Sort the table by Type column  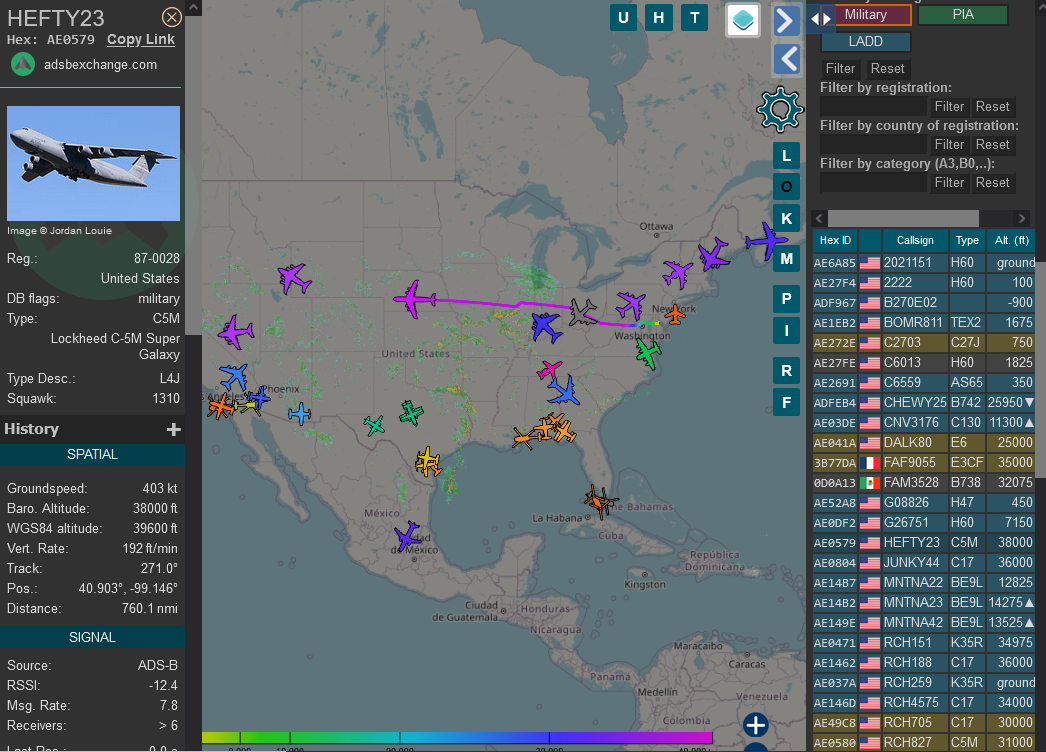pos(967,240)
